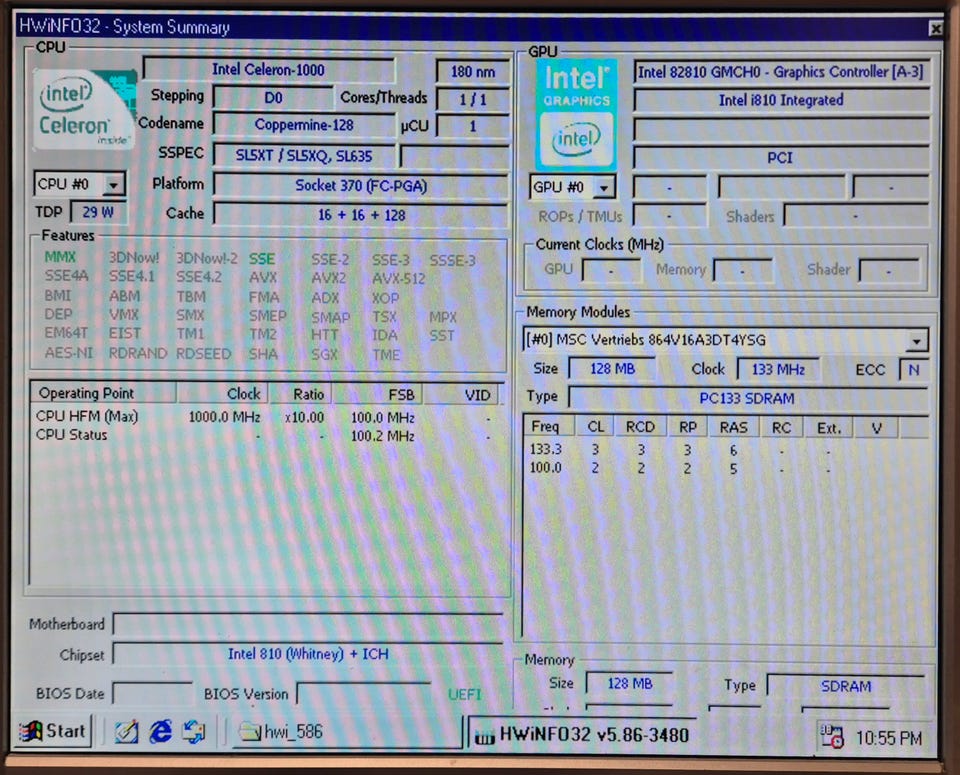Click the 10:55 PM system clock
The image size is (960, 775).
coord(888,738)
